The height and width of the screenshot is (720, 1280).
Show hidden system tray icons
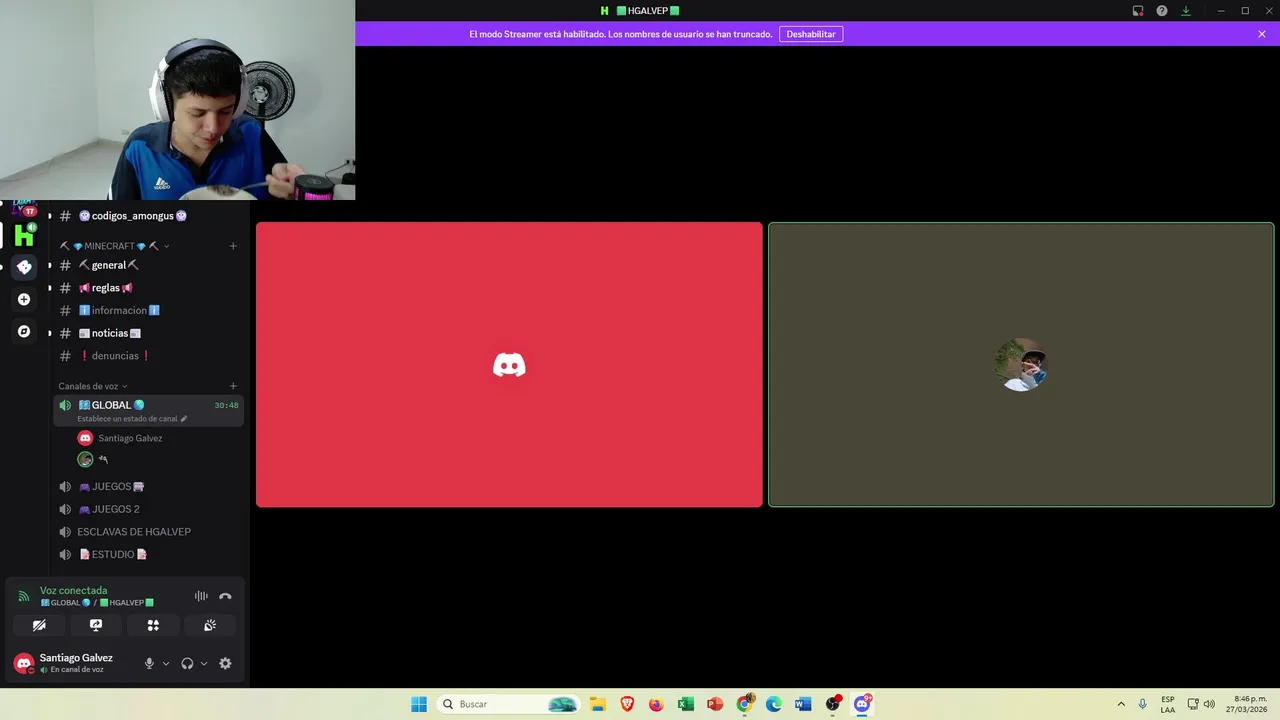click(1121, 704)
